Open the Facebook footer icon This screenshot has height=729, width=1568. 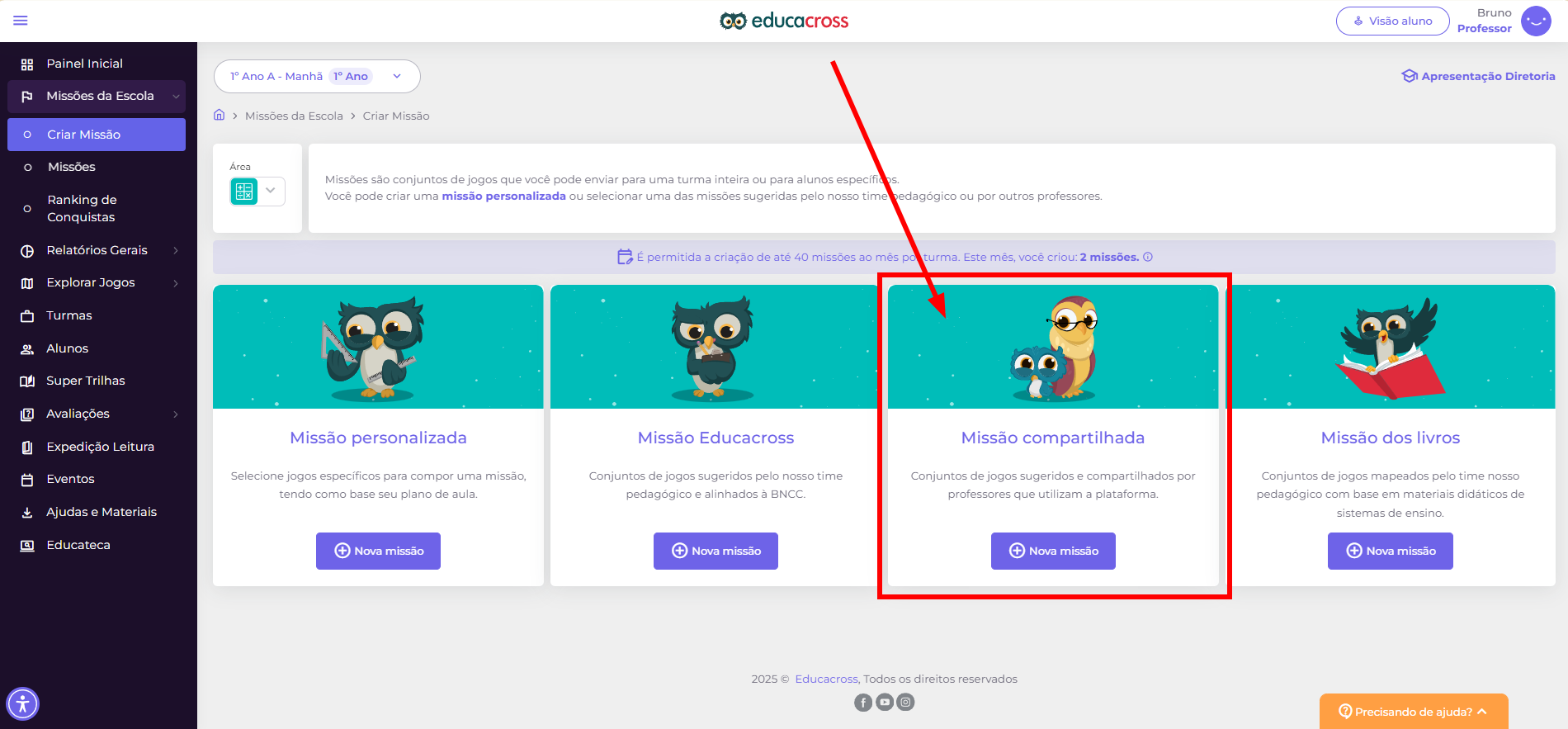pos(863,703)
